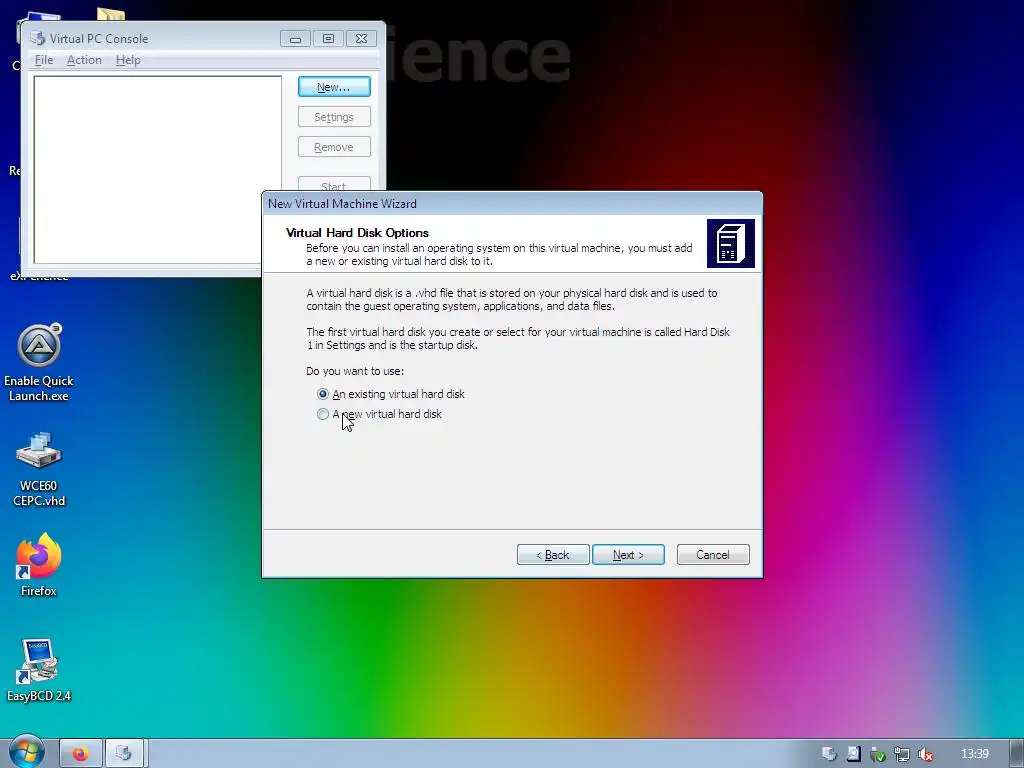Image resolution: width=1024 pixels, height=768 pixels.
Task: Click Virtual PC taskbar button
Action: [124, 753]
